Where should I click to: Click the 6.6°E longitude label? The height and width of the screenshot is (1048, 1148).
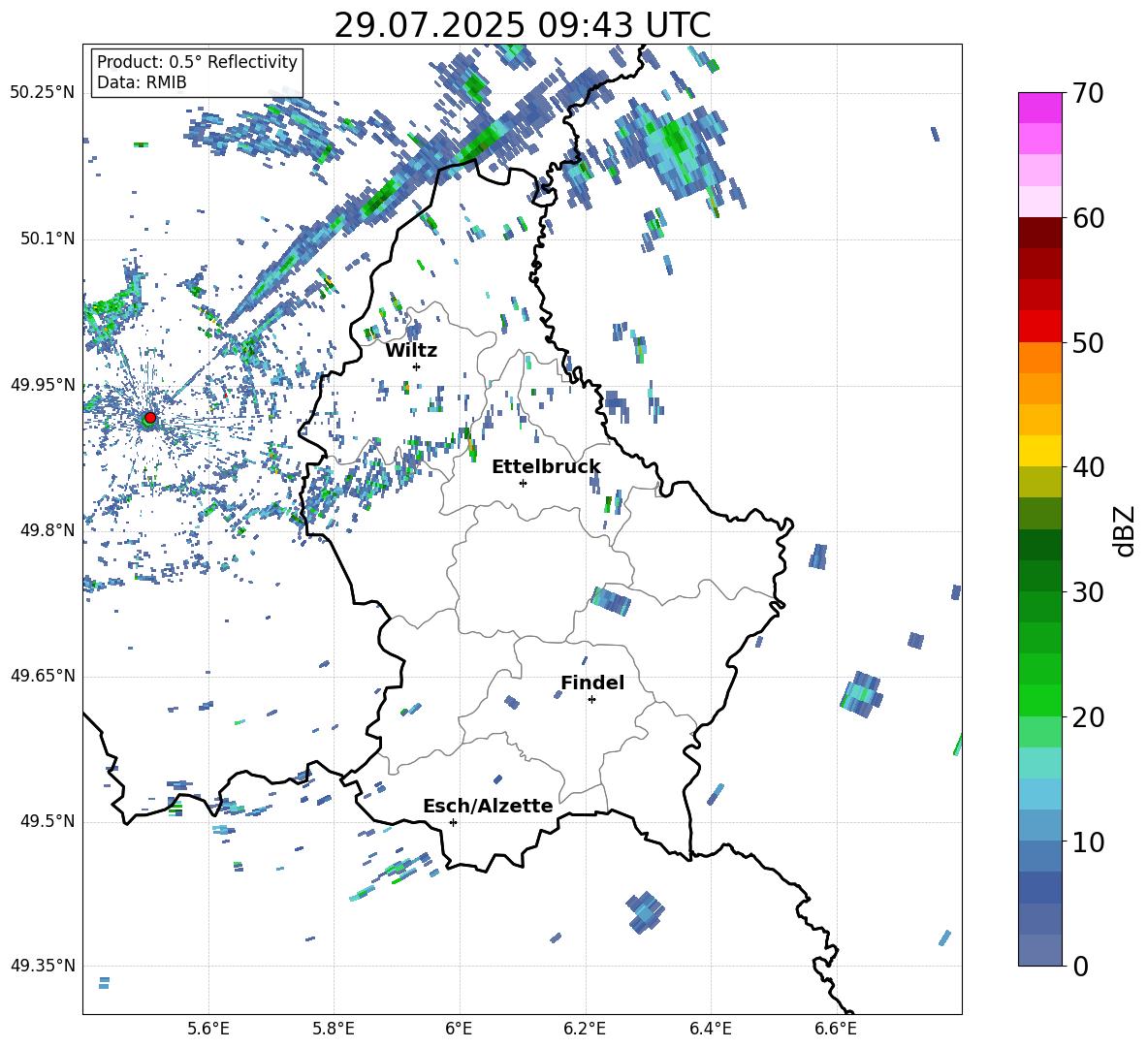(836, 1029)
